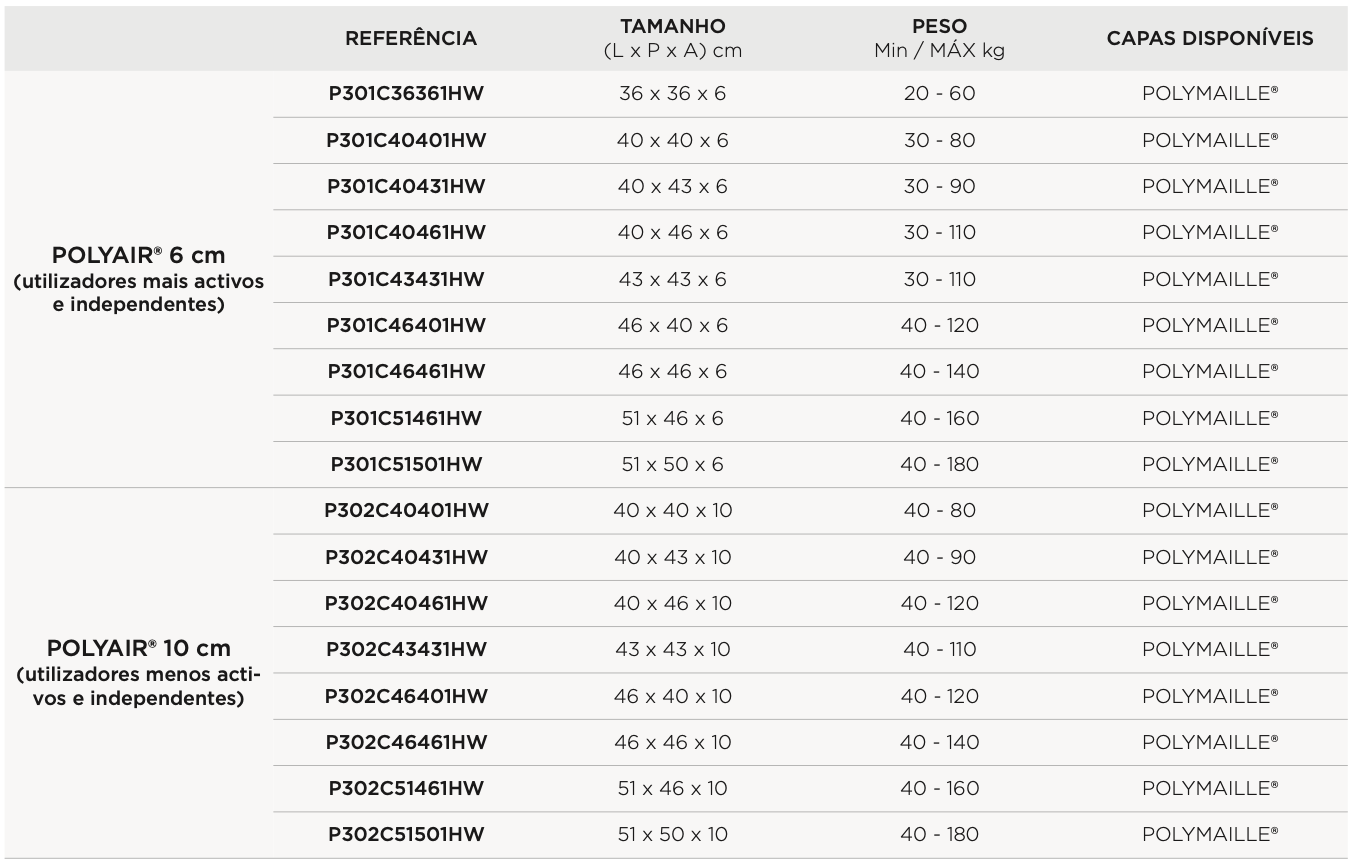Click the REFERÊNCIA column header
Viewport: 1356px width, 866px height.
point(411,39)
